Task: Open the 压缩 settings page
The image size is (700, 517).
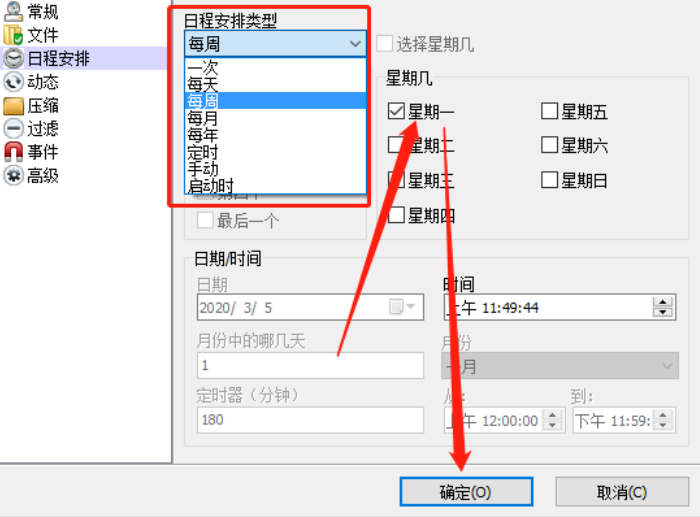Action: coord(42,106)
